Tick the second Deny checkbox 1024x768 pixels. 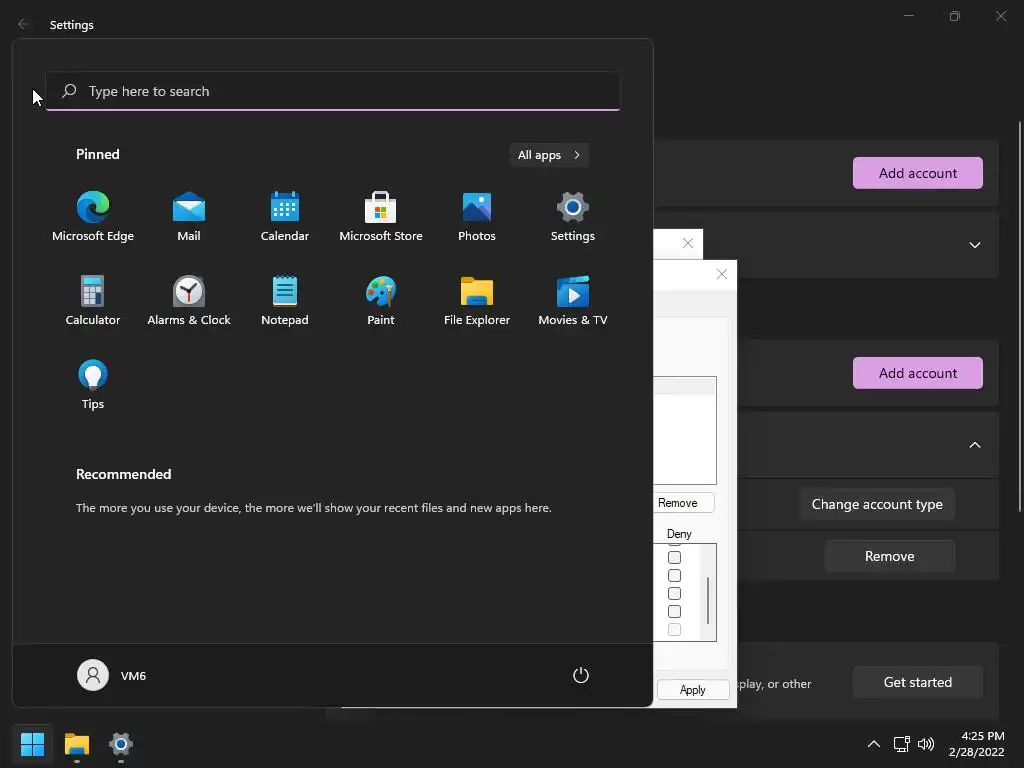675,575
